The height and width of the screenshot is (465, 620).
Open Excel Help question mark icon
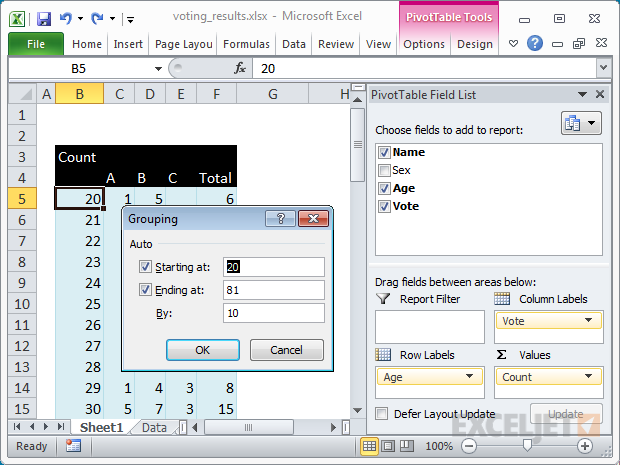pos(535,43)
